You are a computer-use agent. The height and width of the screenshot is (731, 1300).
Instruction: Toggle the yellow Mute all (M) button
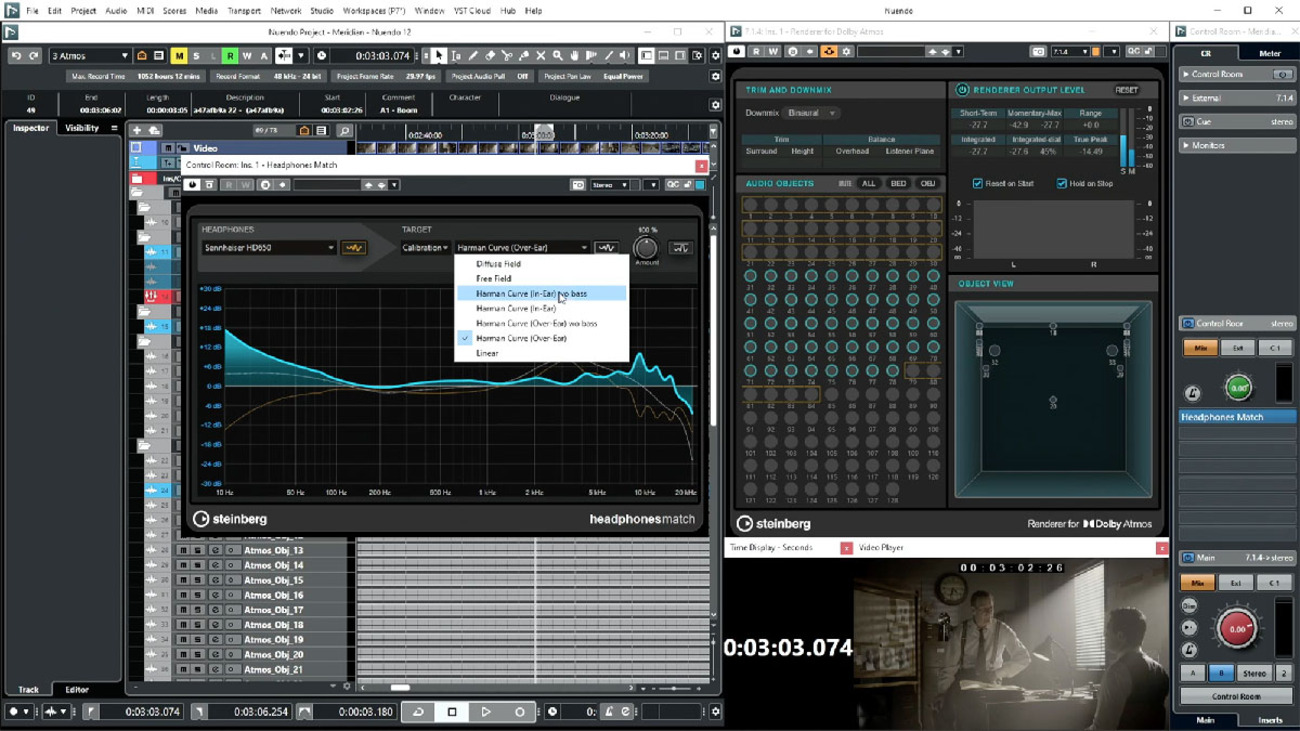tap(178, 56)
